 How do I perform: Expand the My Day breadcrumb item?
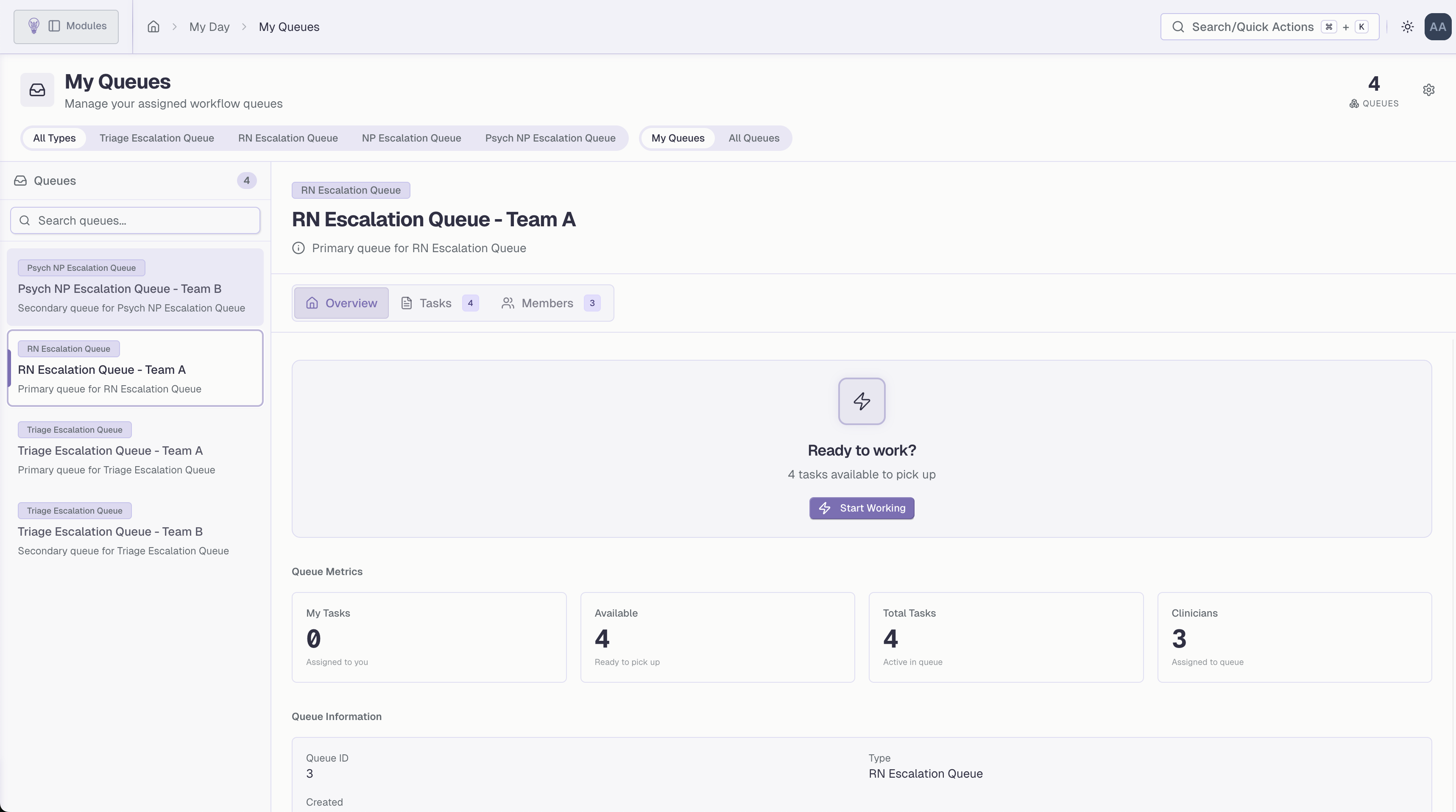pyautogui.click(x=209, y=27)
